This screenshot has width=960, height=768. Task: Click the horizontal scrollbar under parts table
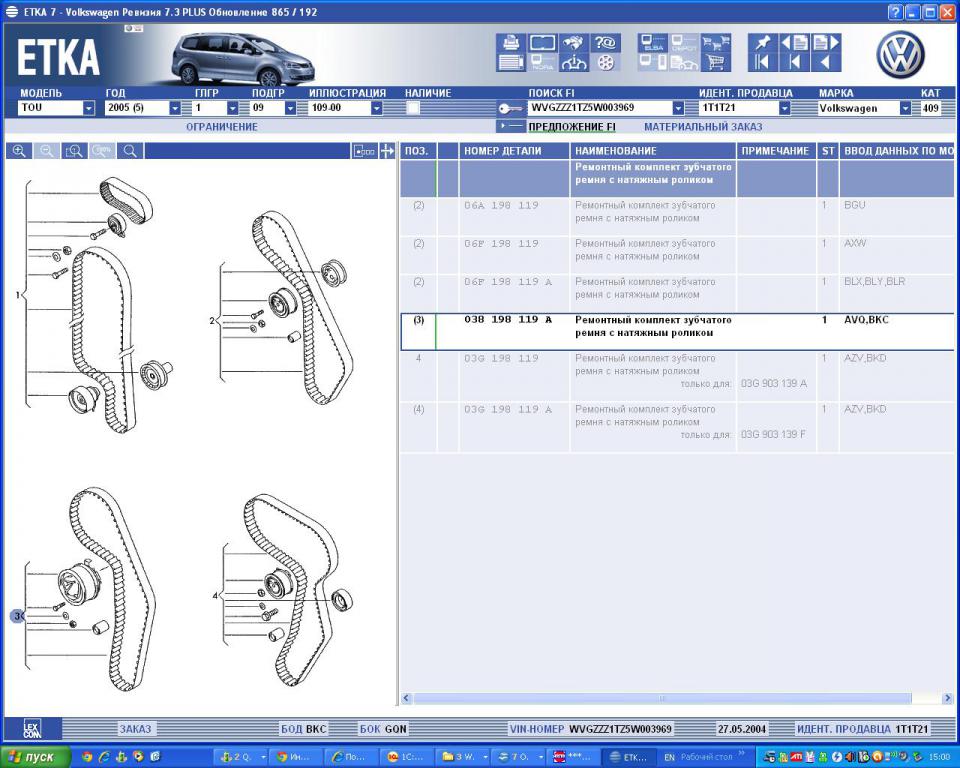tap(662, 698)
